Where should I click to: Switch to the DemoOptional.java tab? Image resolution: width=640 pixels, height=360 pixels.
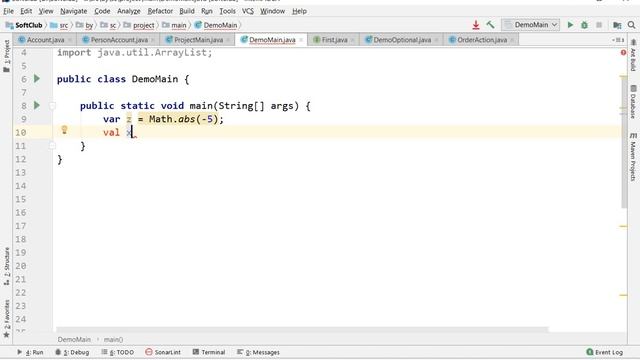tap(402, 40)
